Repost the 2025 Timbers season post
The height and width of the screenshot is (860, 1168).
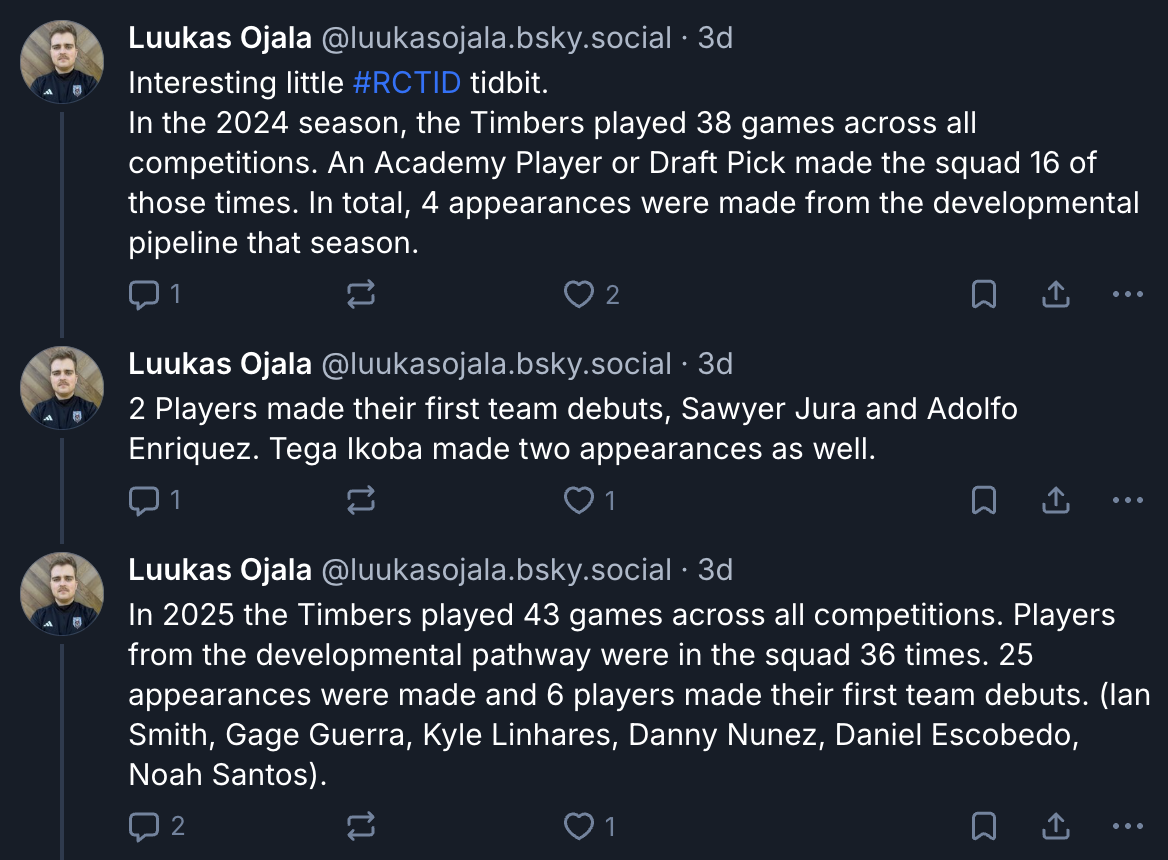[360, 826]
